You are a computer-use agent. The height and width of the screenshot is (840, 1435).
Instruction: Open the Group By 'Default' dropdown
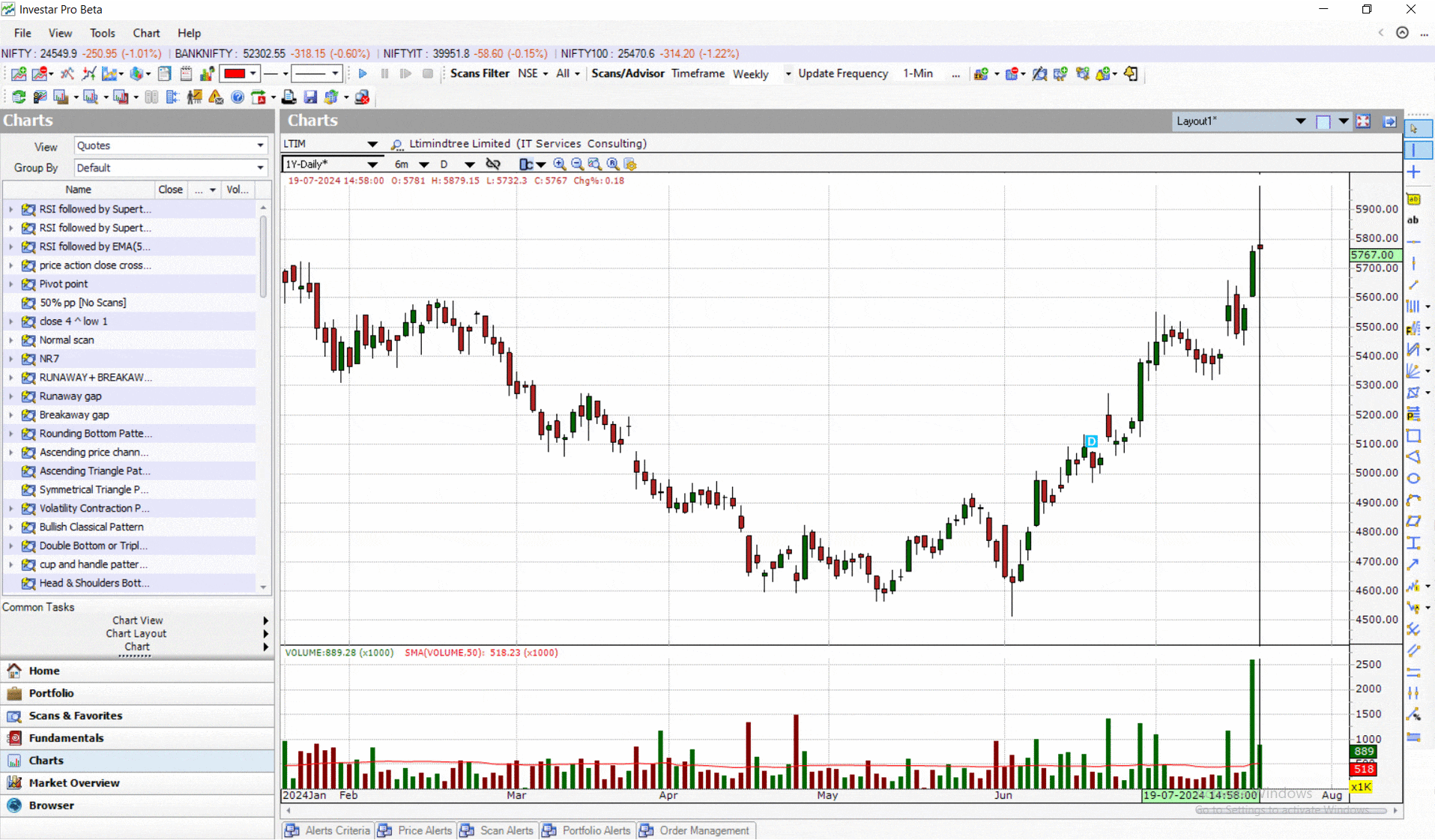pyautogui.click(x=170, y=168)
